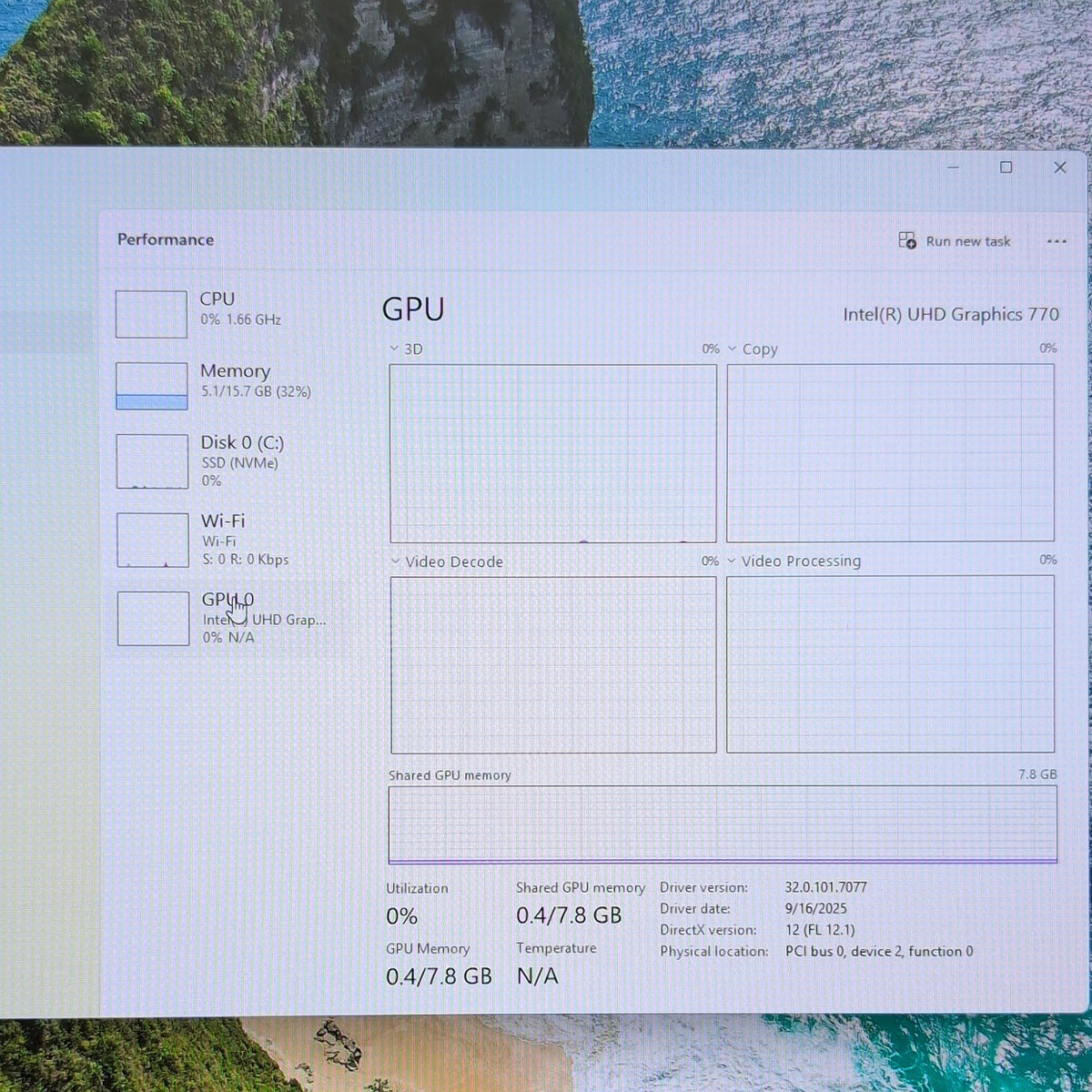Open the three-dot more options menu
The image size is (1092, 1092).
1057,241
